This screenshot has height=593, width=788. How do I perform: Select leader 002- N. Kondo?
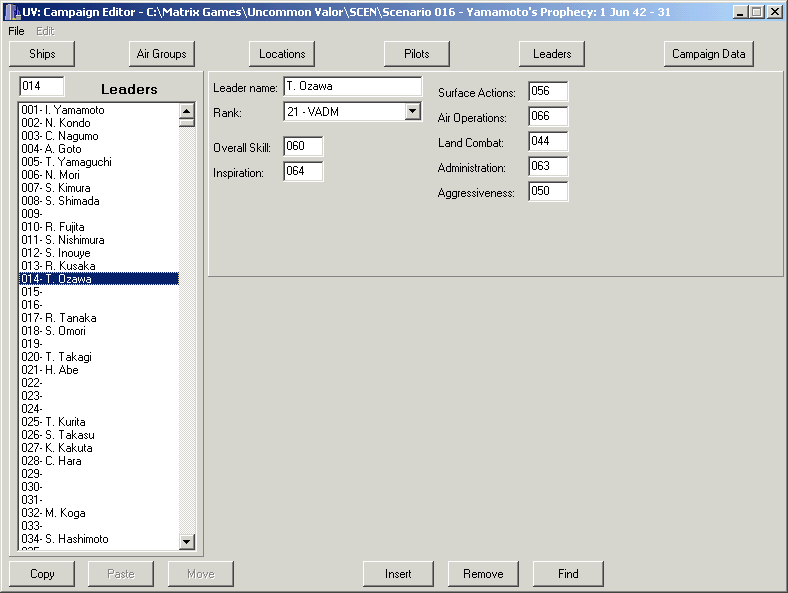pos(98,123)
